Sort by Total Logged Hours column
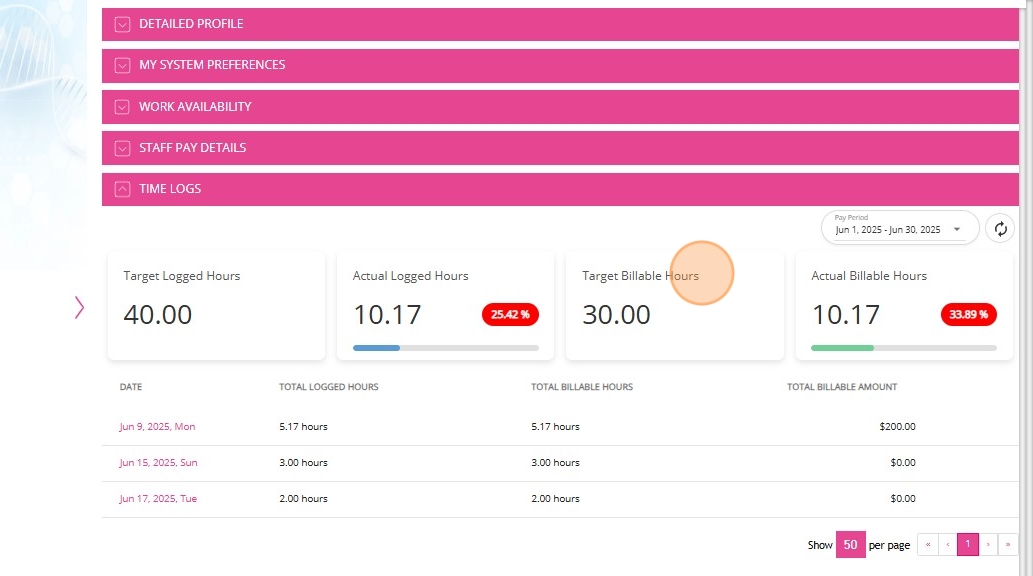This screenshot has width=1033, height=576. (328, 387)
